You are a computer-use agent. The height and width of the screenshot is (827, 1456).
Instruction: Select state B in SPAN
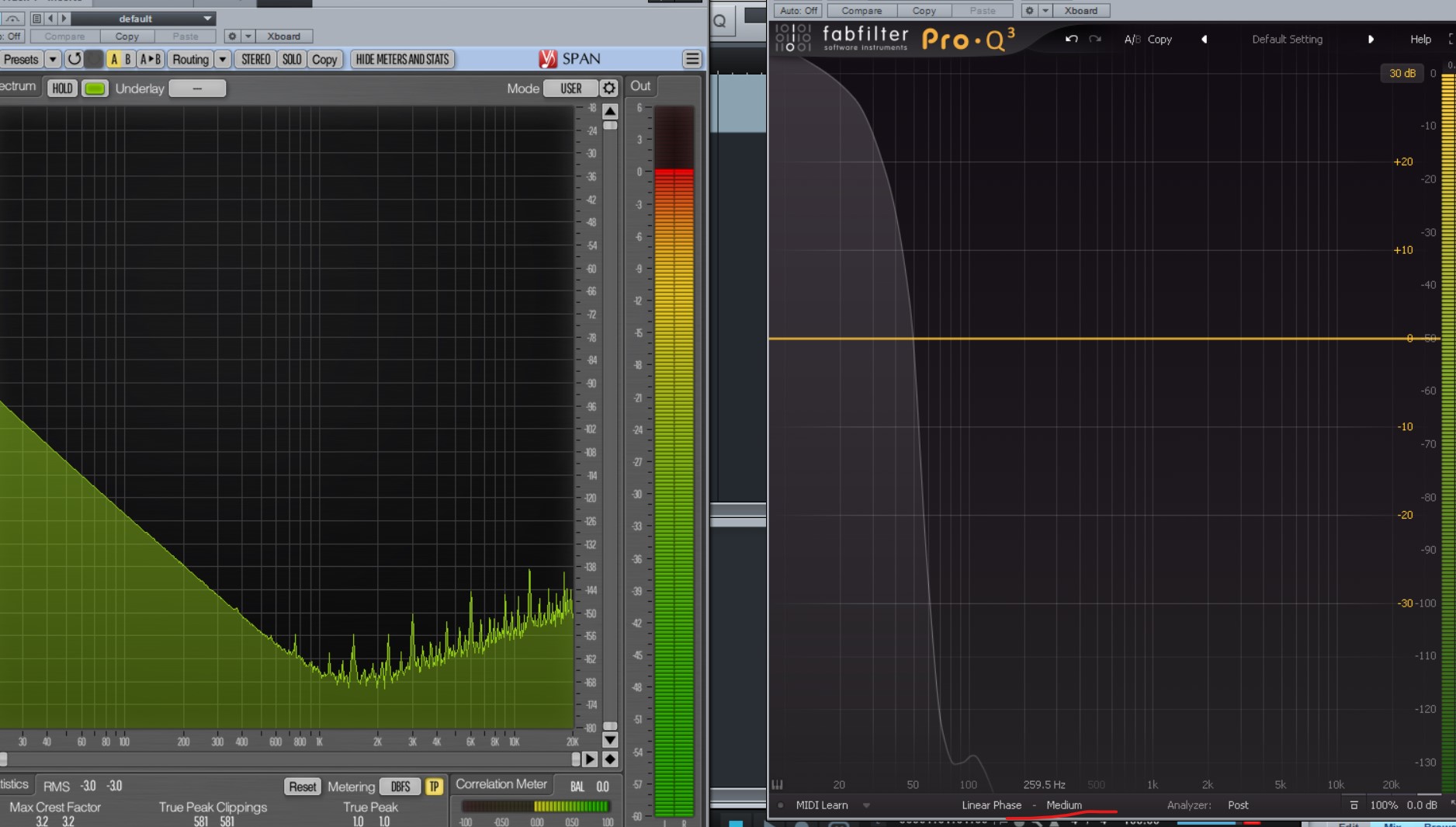[128, 59]
